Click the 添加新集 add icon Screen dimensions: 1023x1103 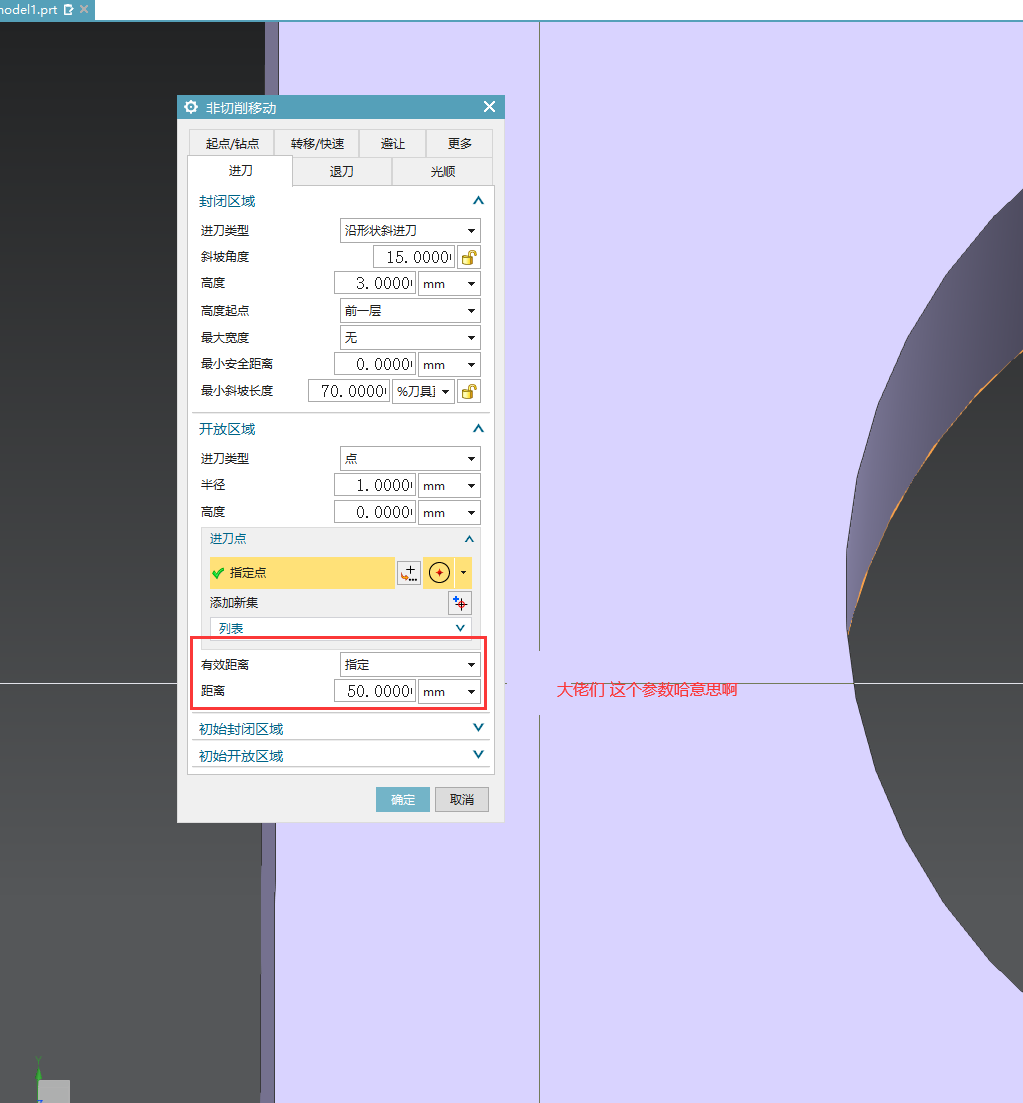[460, 603]
